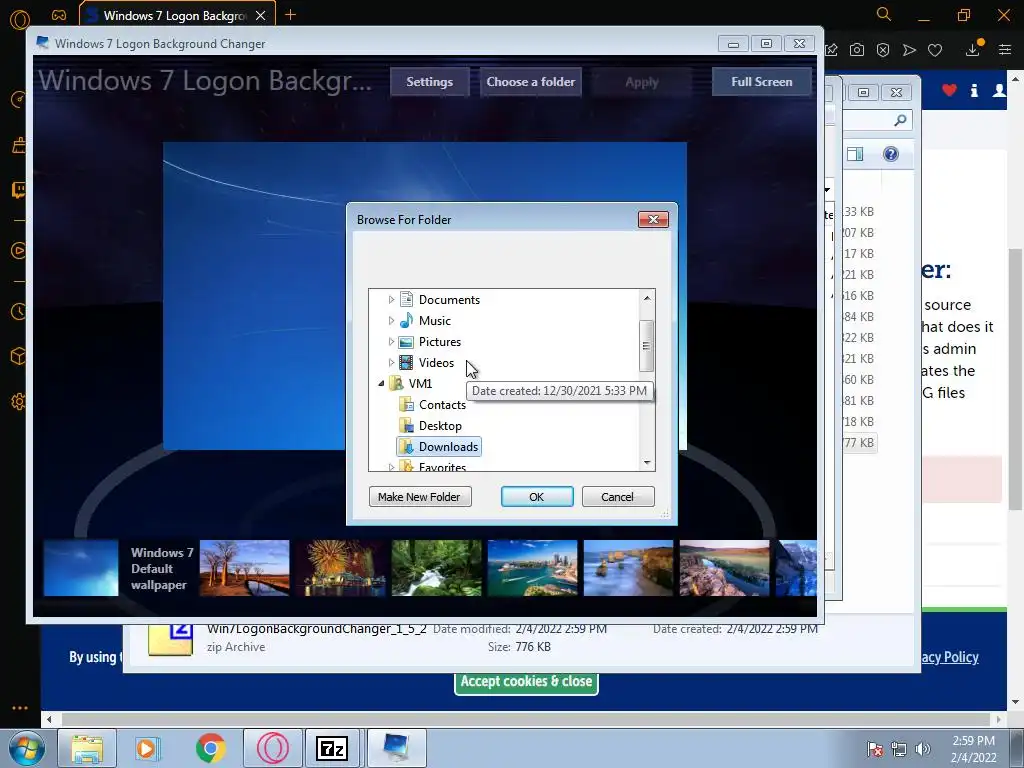Choose the baobab trees wallpaper thumbnail
Image resolution: width=1024 pixels, height=768 pixels.
click(x=244, y=568)
